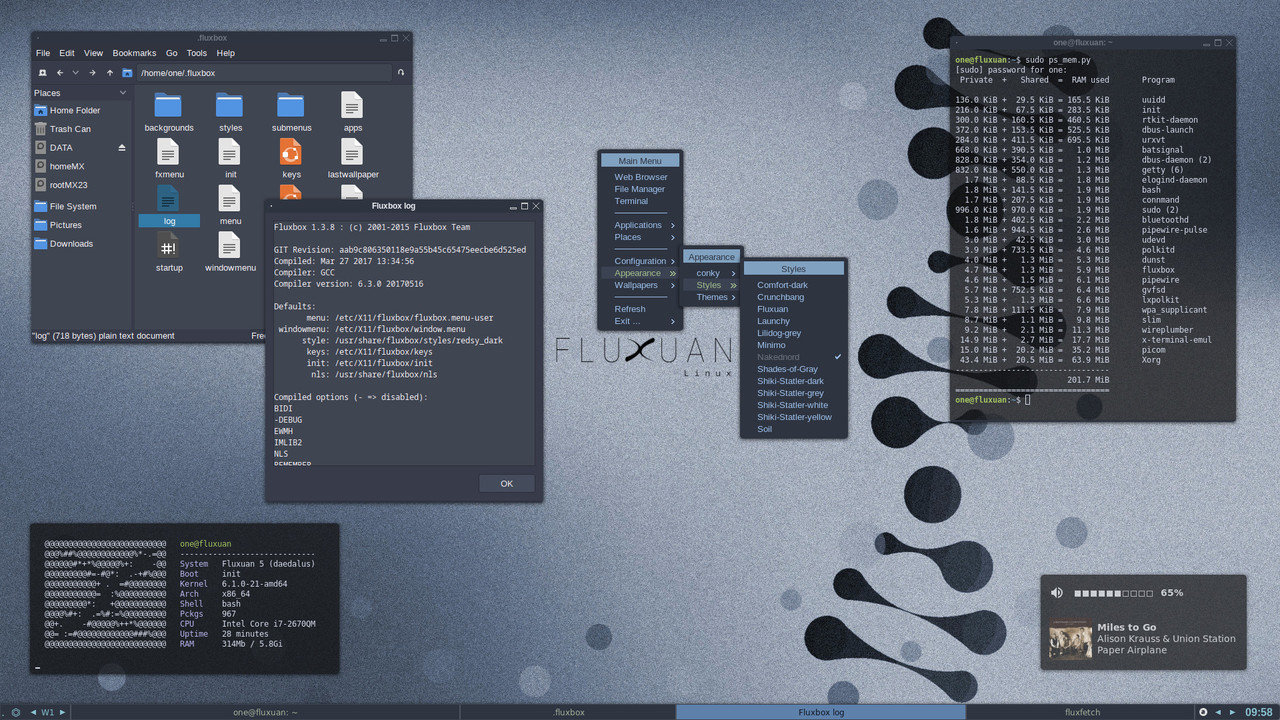Choose Refresh in Main Menu
Viewport: 1280px width, 720px height.
pyautogui.click(x=638, y=309)
